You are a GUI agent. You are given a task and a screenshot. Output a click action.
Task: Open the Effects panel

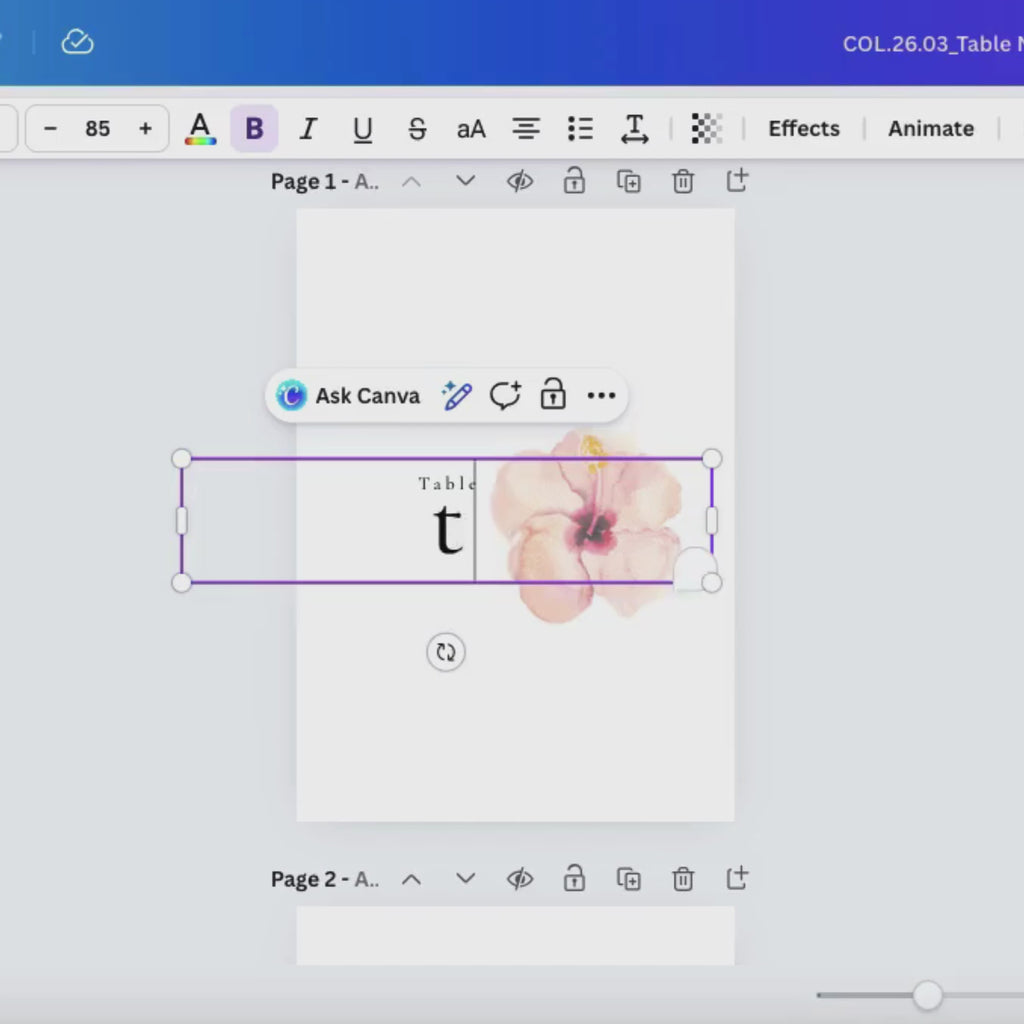click(x=804, y=129)
